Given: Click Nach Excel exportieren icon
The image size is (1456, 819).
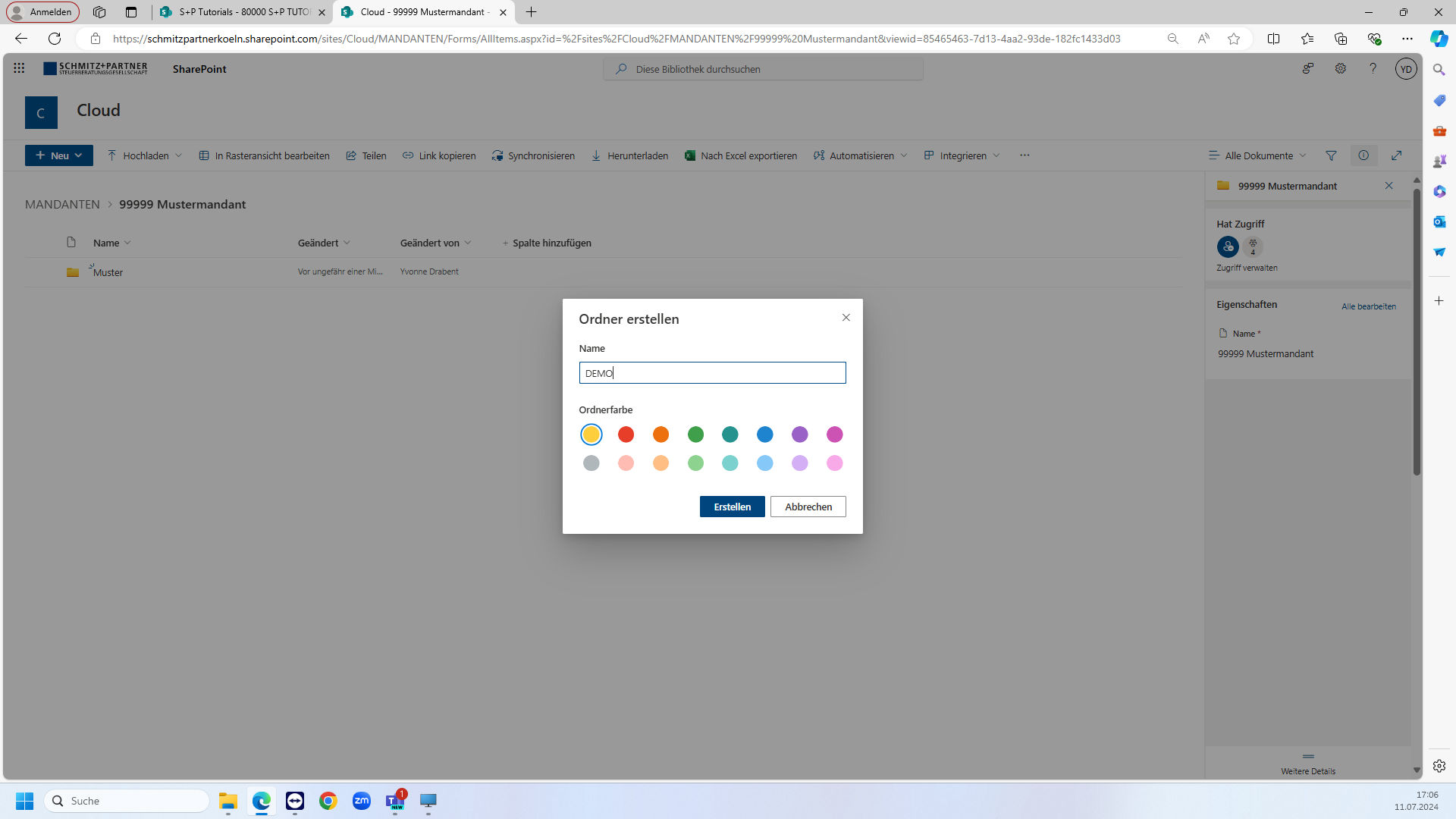Looking at the screenshot, I should pyautogui.click(x=690, y=155).
